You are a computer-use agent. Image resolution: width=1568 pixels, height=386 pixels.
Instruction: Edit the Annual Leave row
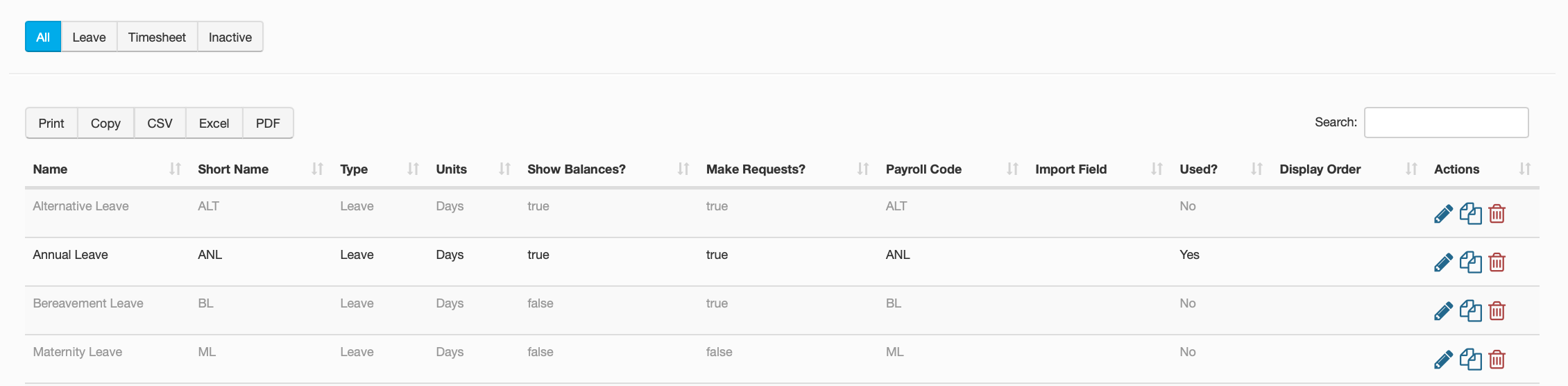coord(1443,262)
